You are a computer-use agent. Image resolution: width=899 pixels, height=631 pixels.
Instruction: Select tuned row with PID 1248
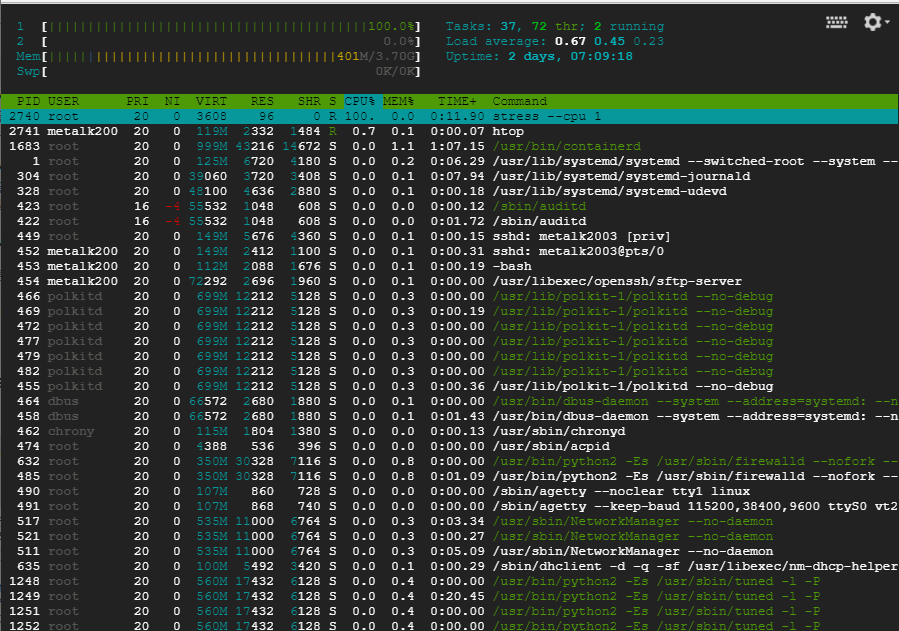(450, 581)
